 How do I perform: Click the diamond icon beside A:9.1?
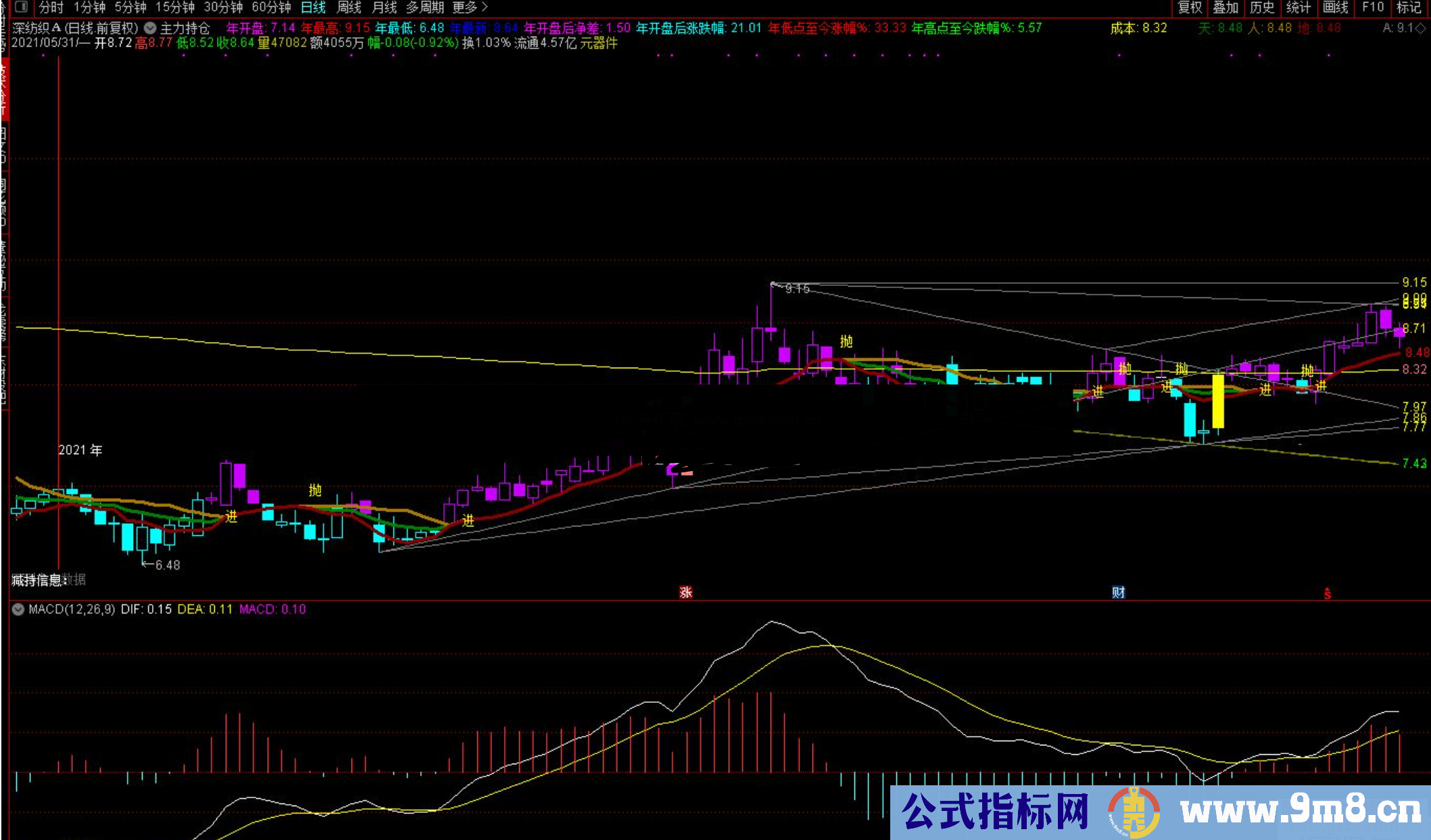[x=1420, y=28]
